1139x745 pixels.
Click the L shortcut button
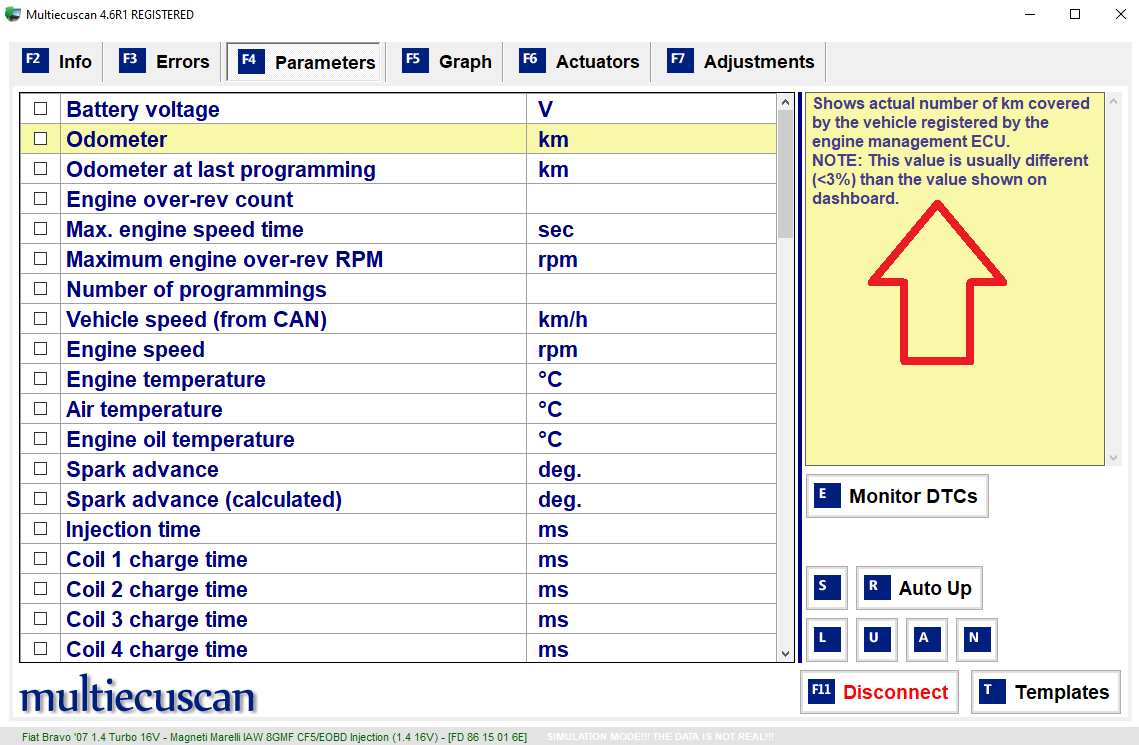826,639
